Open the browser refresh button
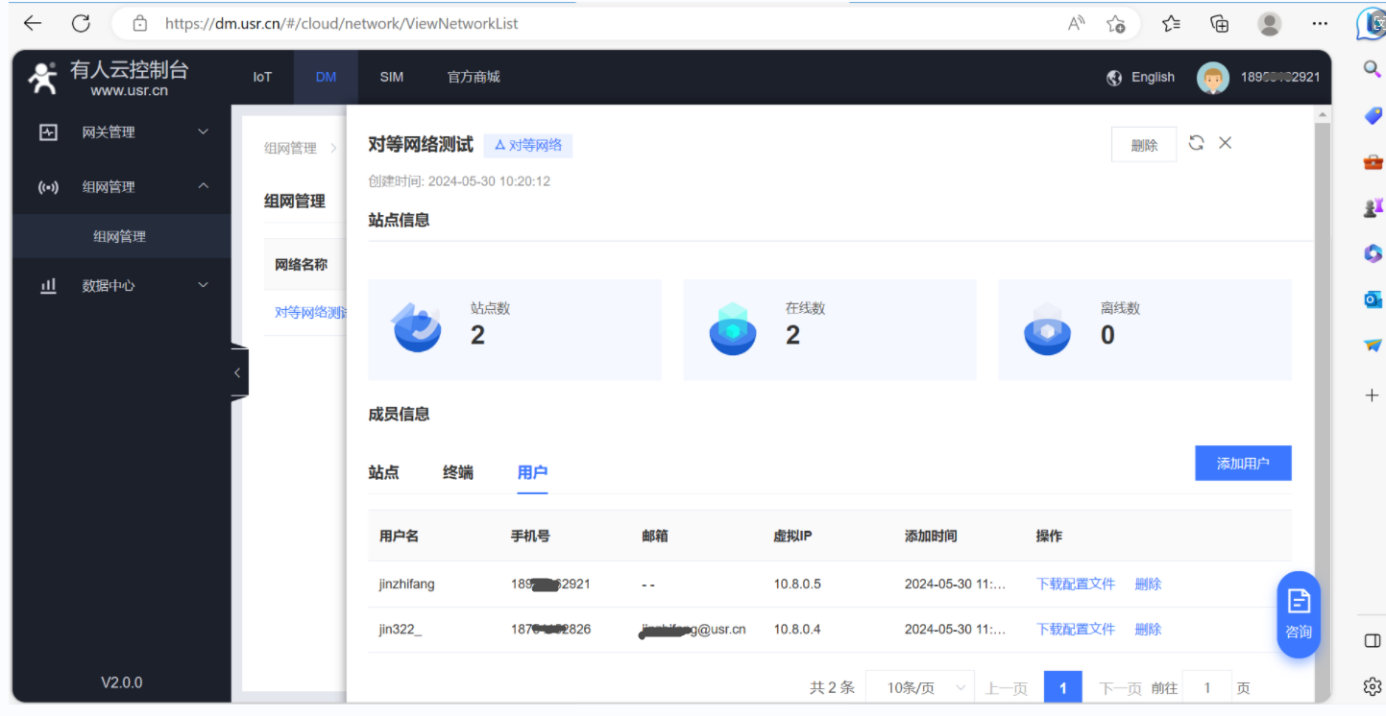 tap(81, 23)
